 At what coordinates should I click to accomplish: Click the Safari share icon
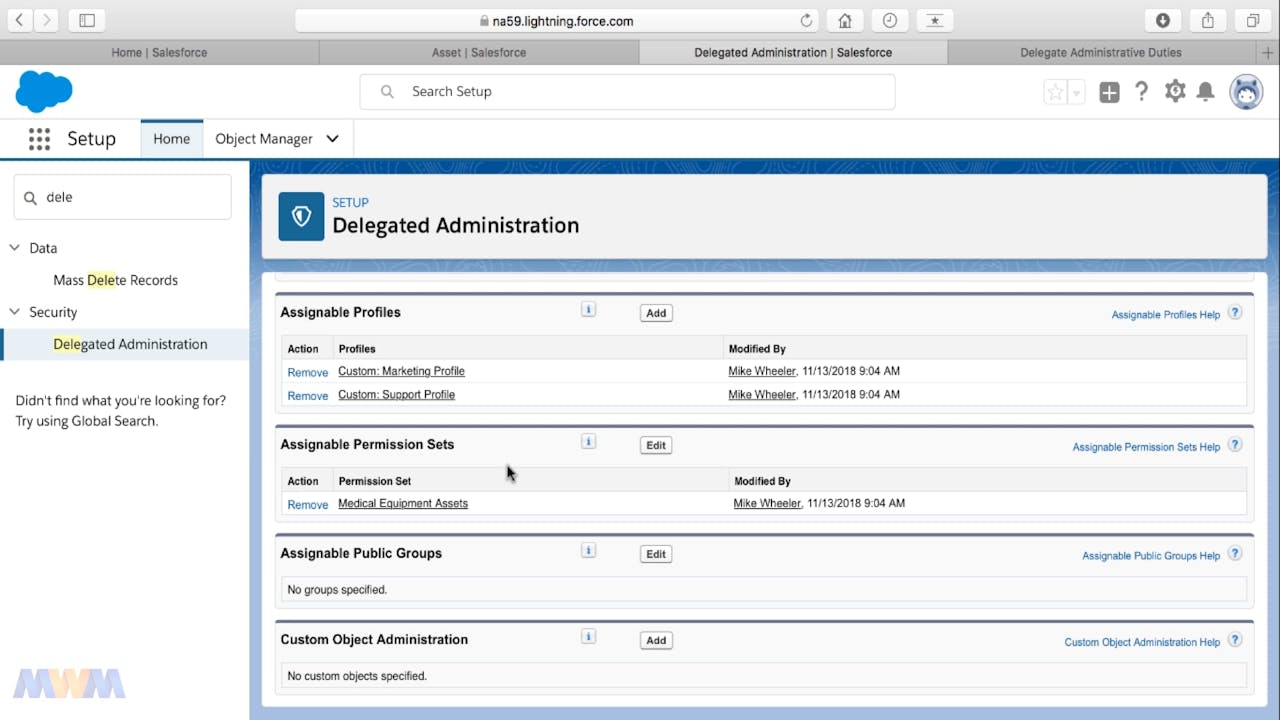tap(1208, 20)
